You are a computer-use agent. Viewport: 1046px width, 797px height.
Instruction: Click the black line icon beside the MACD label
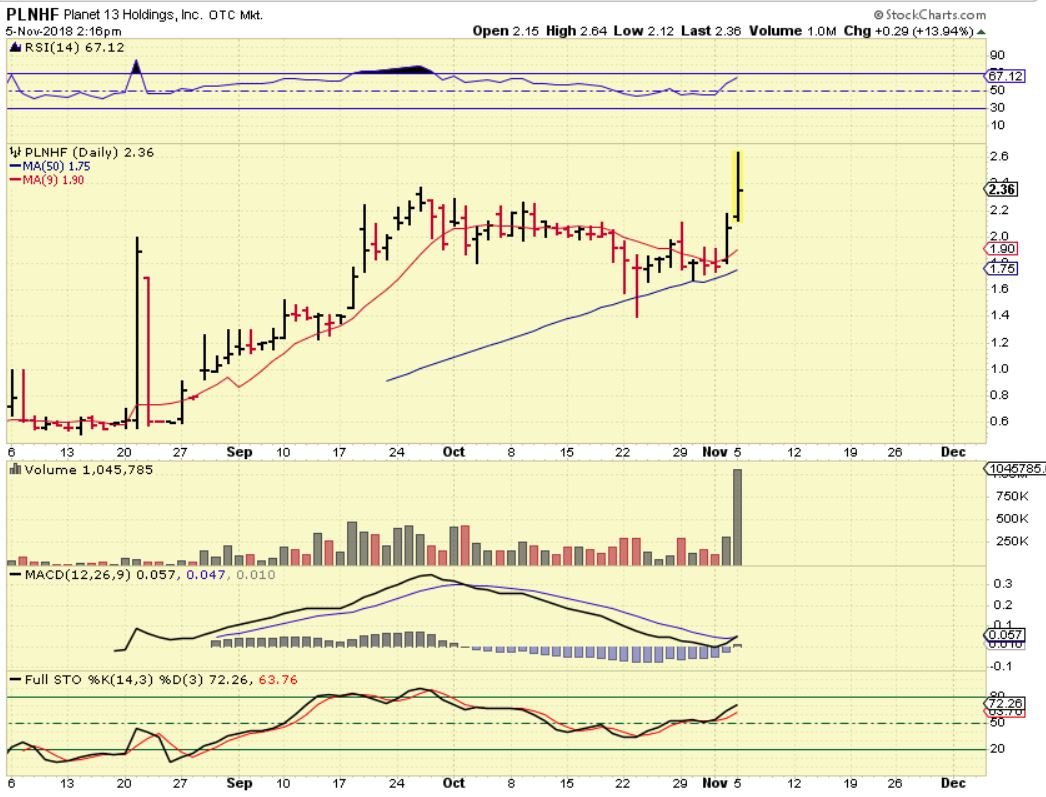point(15,575)
